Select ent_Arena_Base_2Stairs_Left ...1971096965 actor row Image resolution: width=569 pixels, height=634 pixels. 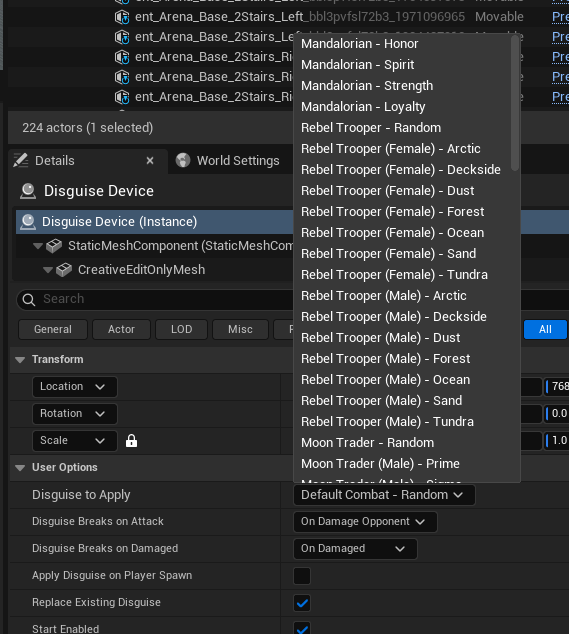click(x=300, y=17)
